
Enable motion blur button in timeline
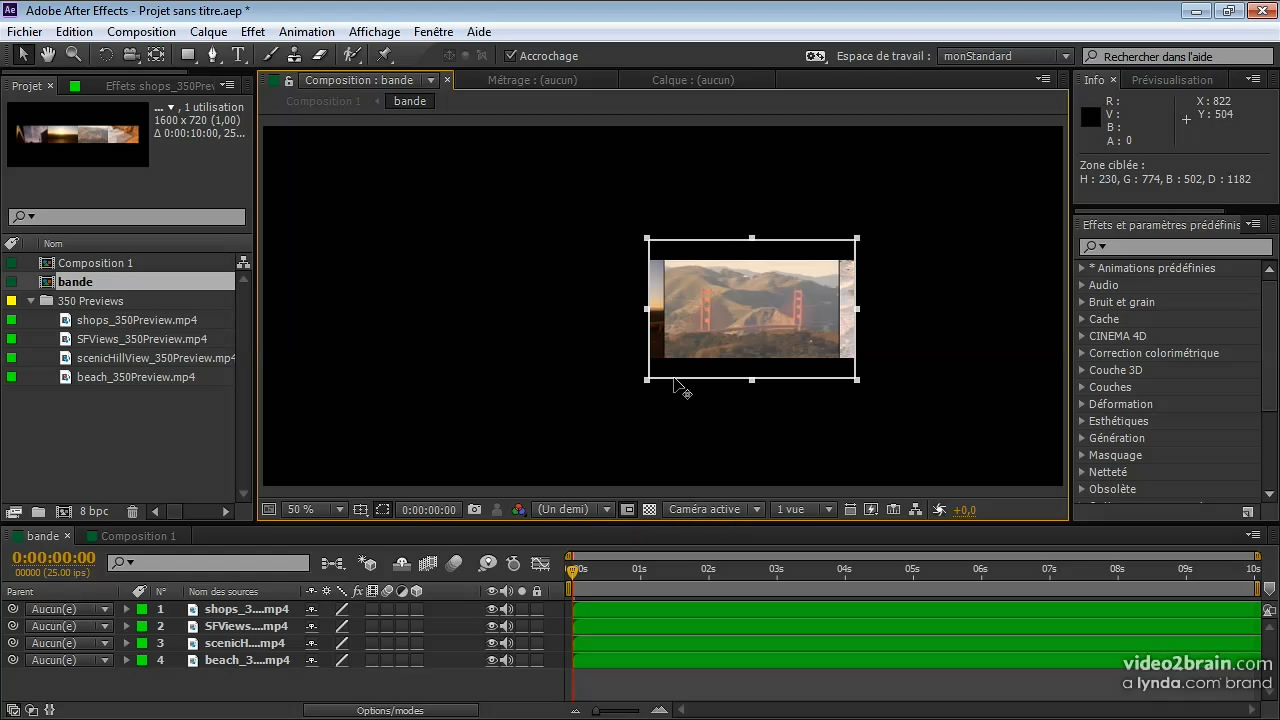coord(454,564)
